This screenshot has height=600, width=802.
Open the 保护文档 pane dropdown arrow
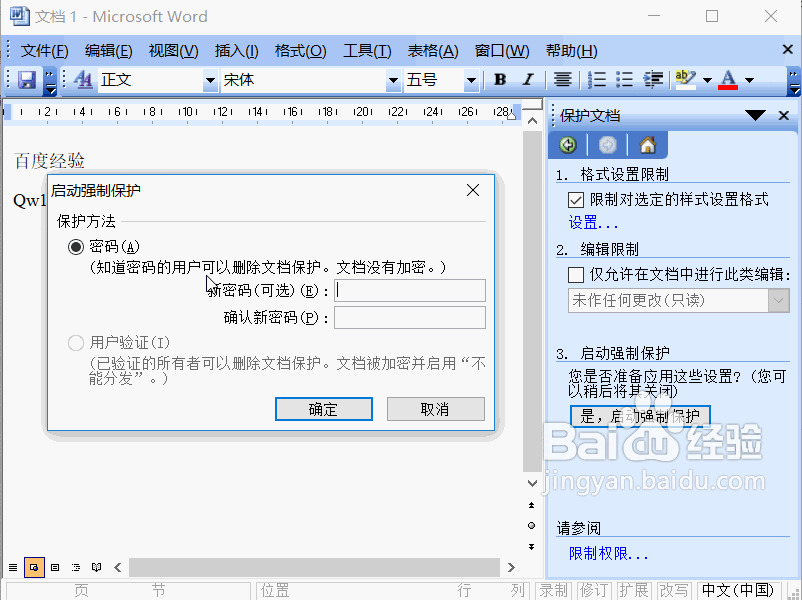click(755, 115)
